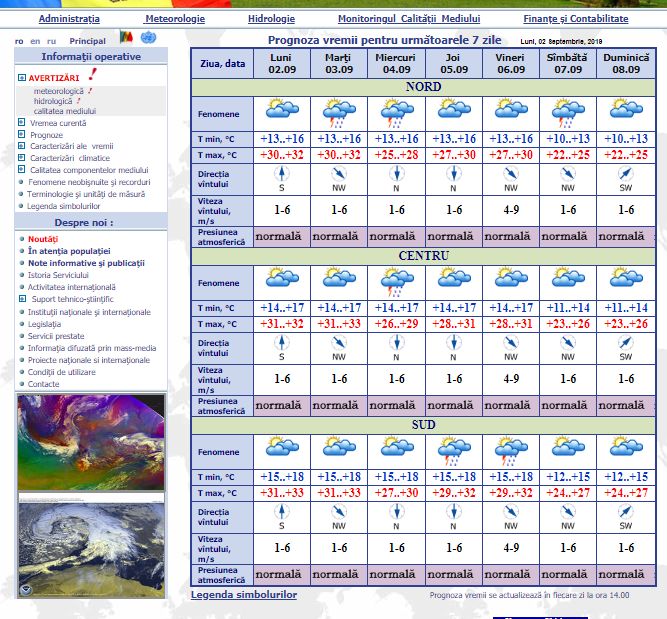The image size is (667, 619).
Task: Click the blue WMO globe emblem
Action: coord(148,37)
